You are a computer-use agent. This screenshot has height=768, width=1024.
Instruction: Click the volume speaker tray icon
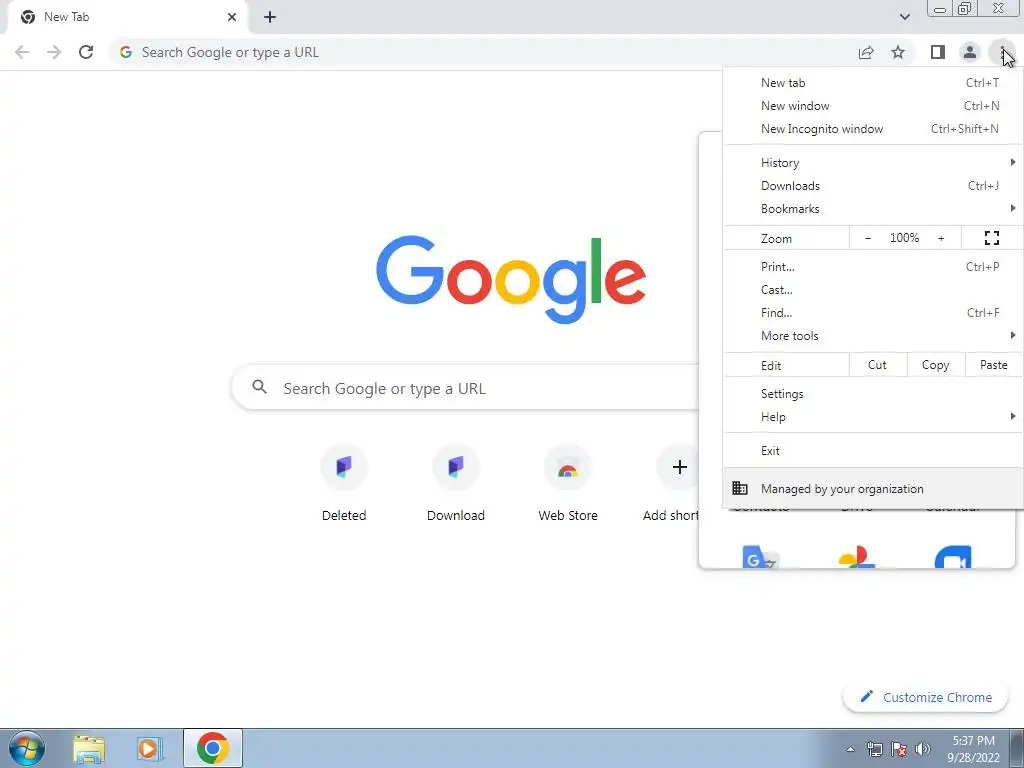coord(923,749)
